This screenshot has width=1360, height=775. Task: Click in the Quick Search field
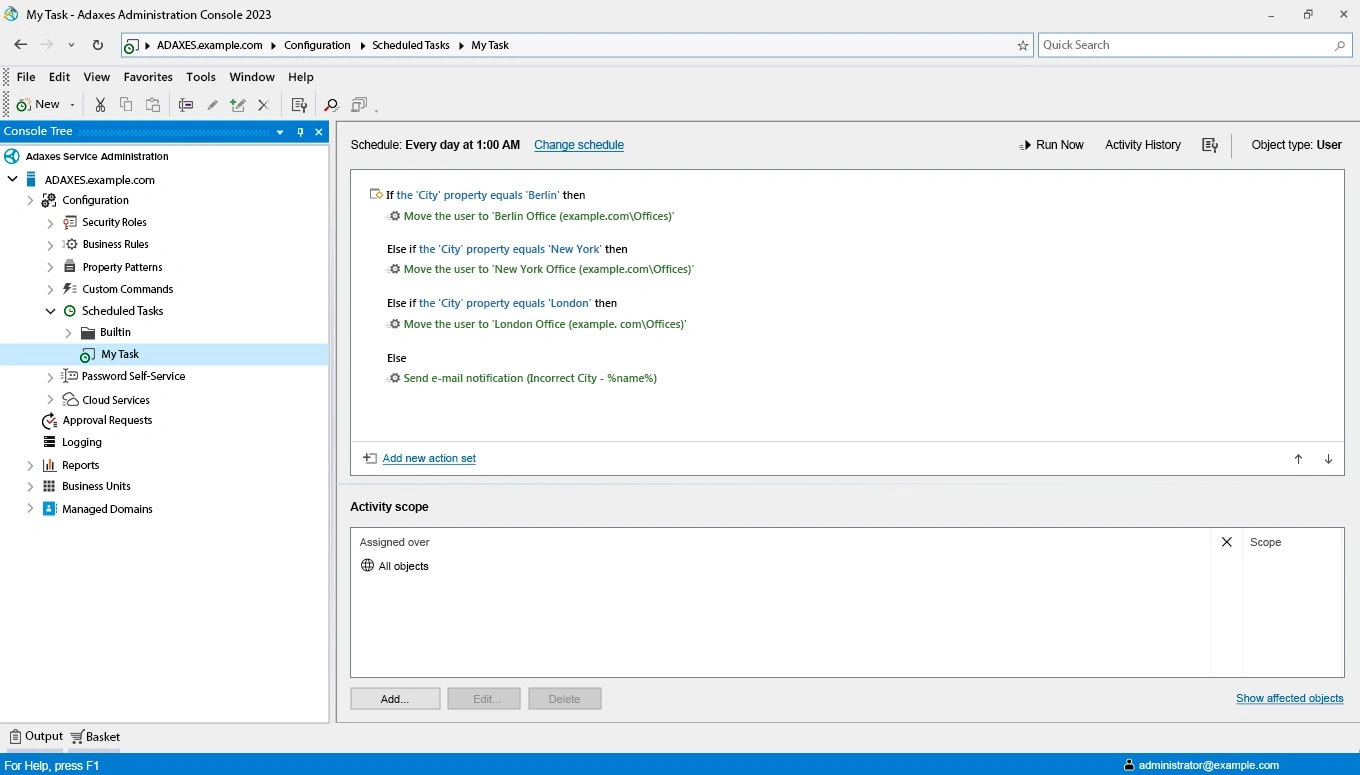pyautogui.click(x=1185, y=45)
